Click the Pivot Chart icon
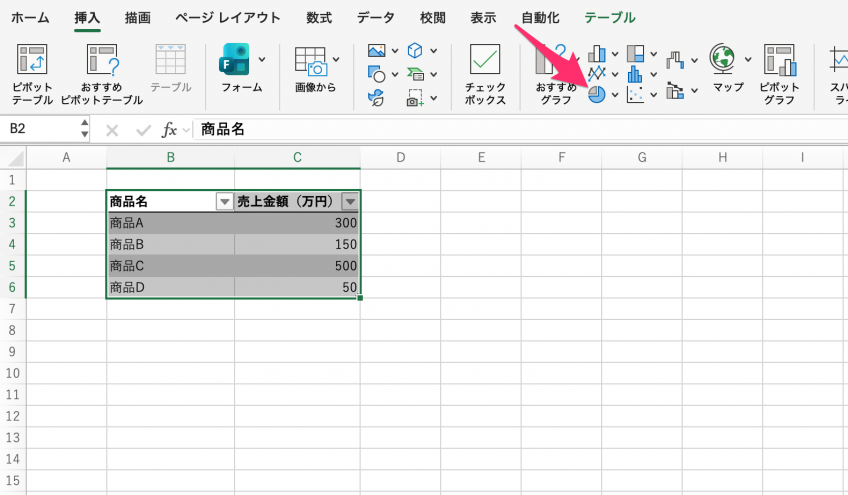Viewport: 848px width, 495px height. click(x=779, y=62)
